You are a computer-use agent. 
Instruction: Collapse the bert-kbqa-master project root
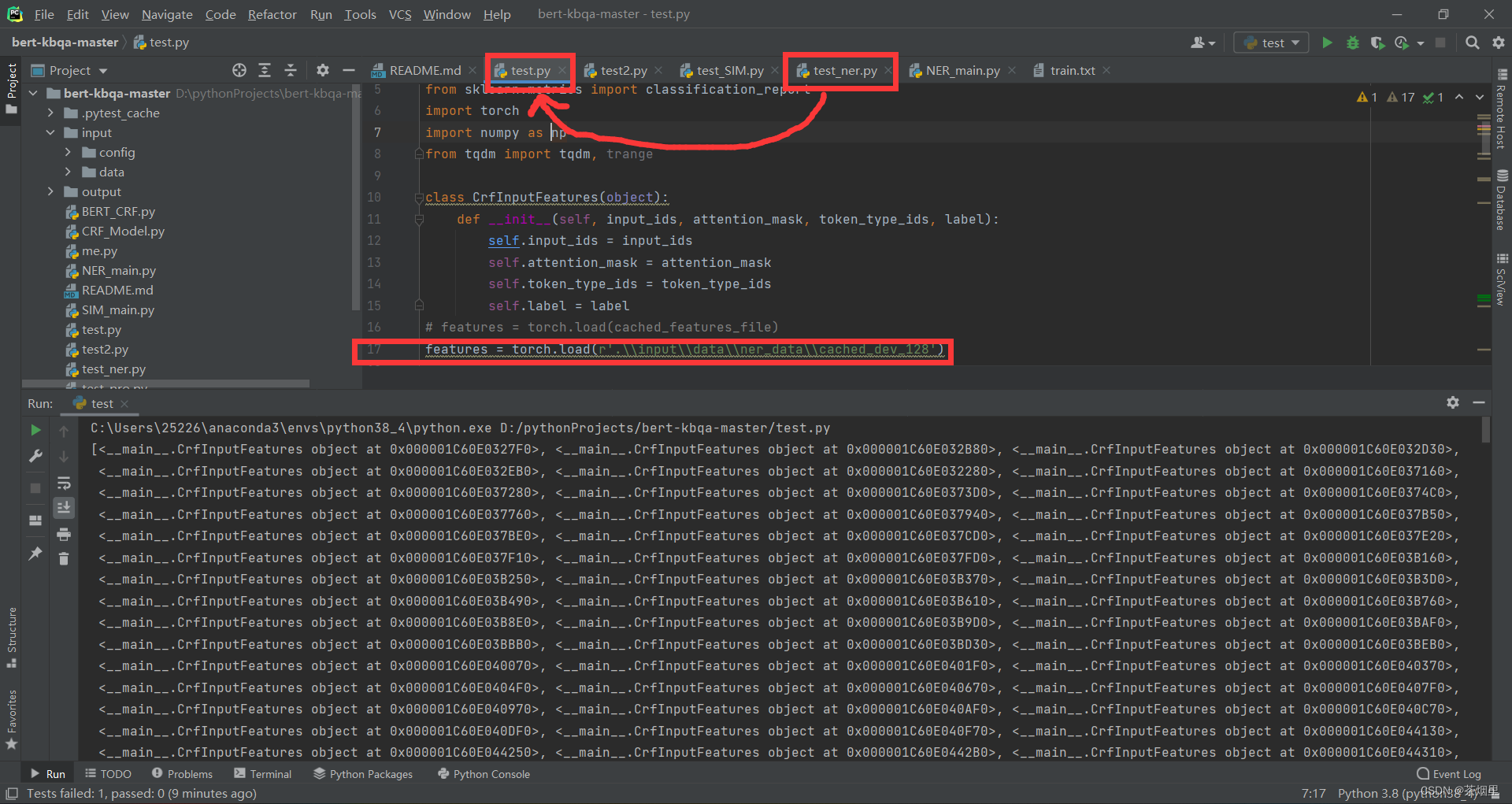[34, 93]
